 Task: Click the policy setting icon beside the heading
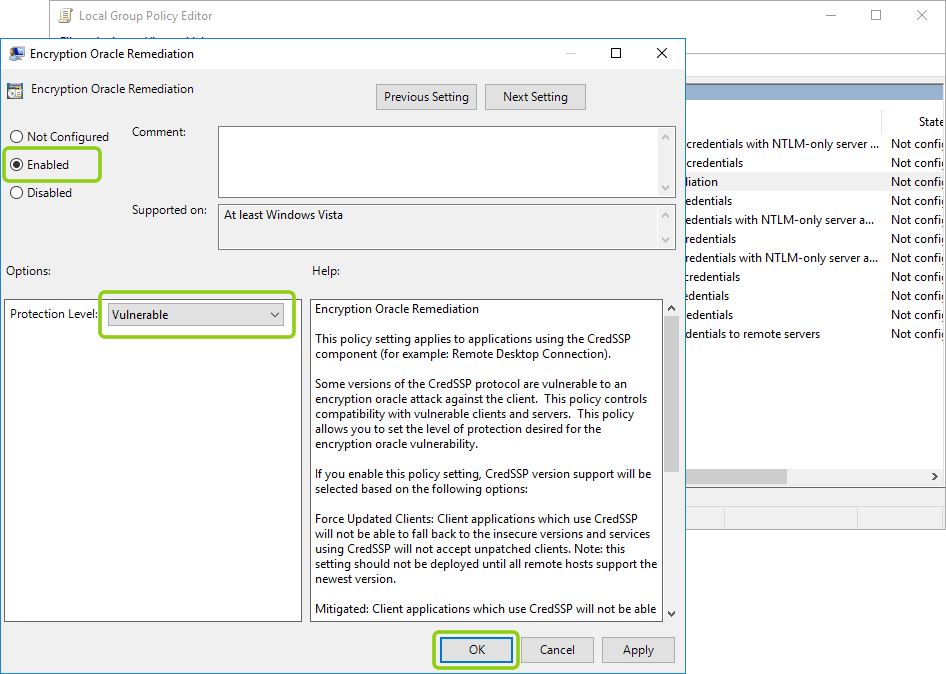pyautogui.click(x=15, y=90)
